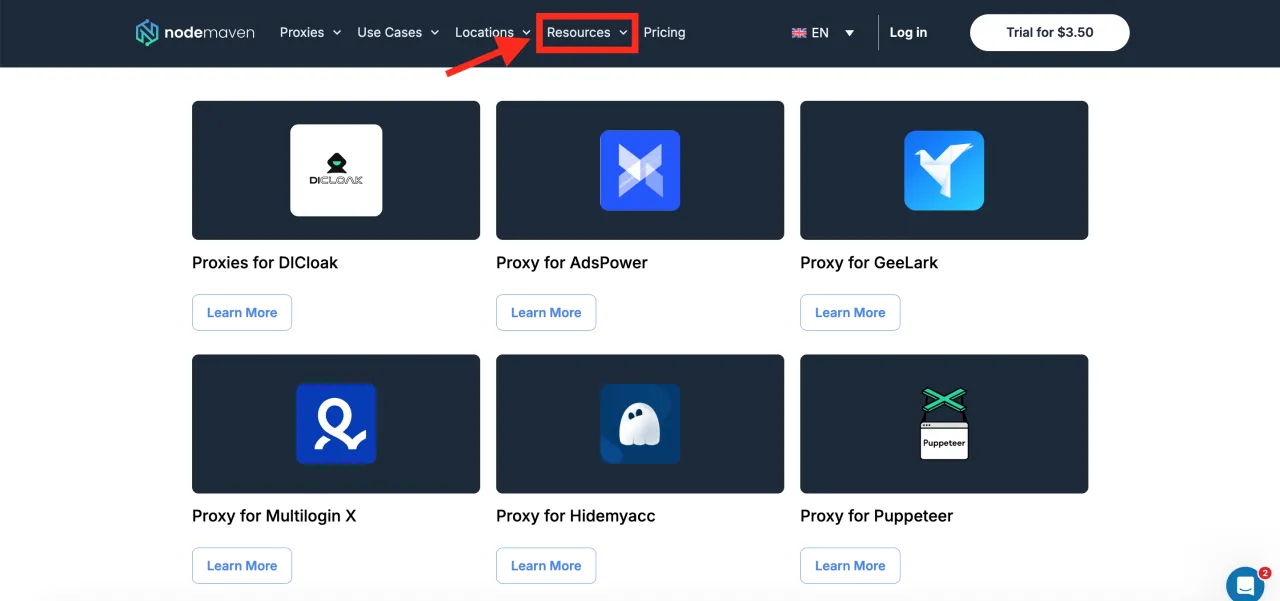Viewport: 1280px width, 601px height.
Task: Click the DICloak logo icon
Action: (x=336, y=170)
